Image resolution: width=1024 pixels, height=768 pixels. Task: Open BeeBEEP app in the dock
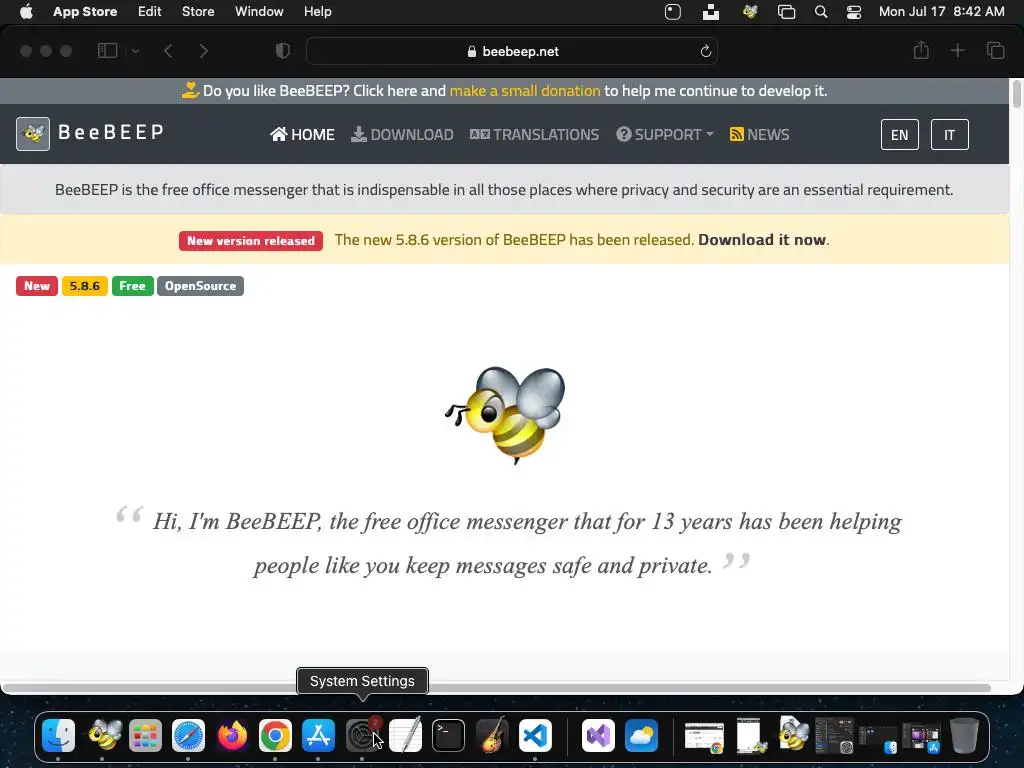coord(103,735)
